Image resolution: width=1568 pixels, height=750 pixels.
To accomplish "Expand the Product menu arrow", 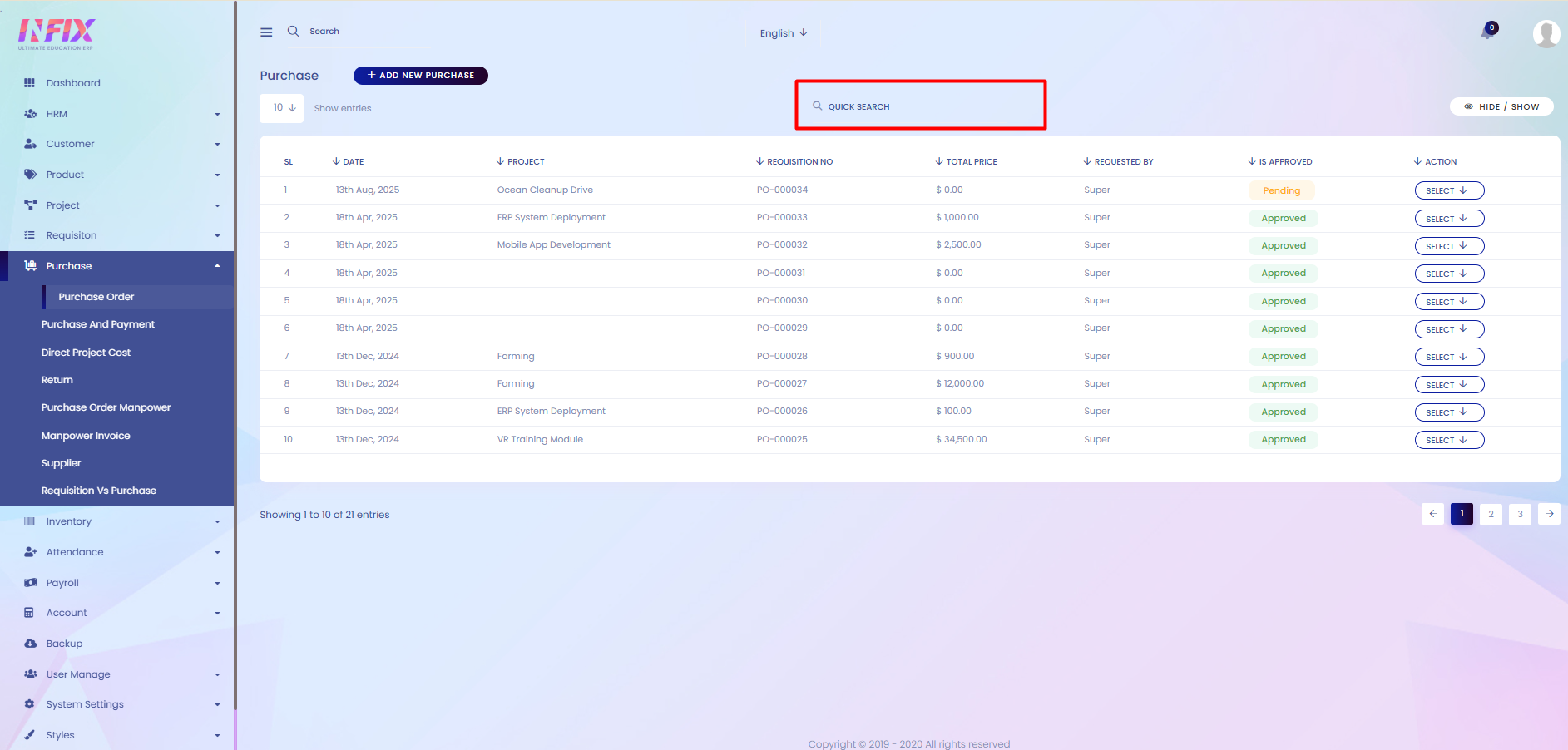I will (217, 175).
